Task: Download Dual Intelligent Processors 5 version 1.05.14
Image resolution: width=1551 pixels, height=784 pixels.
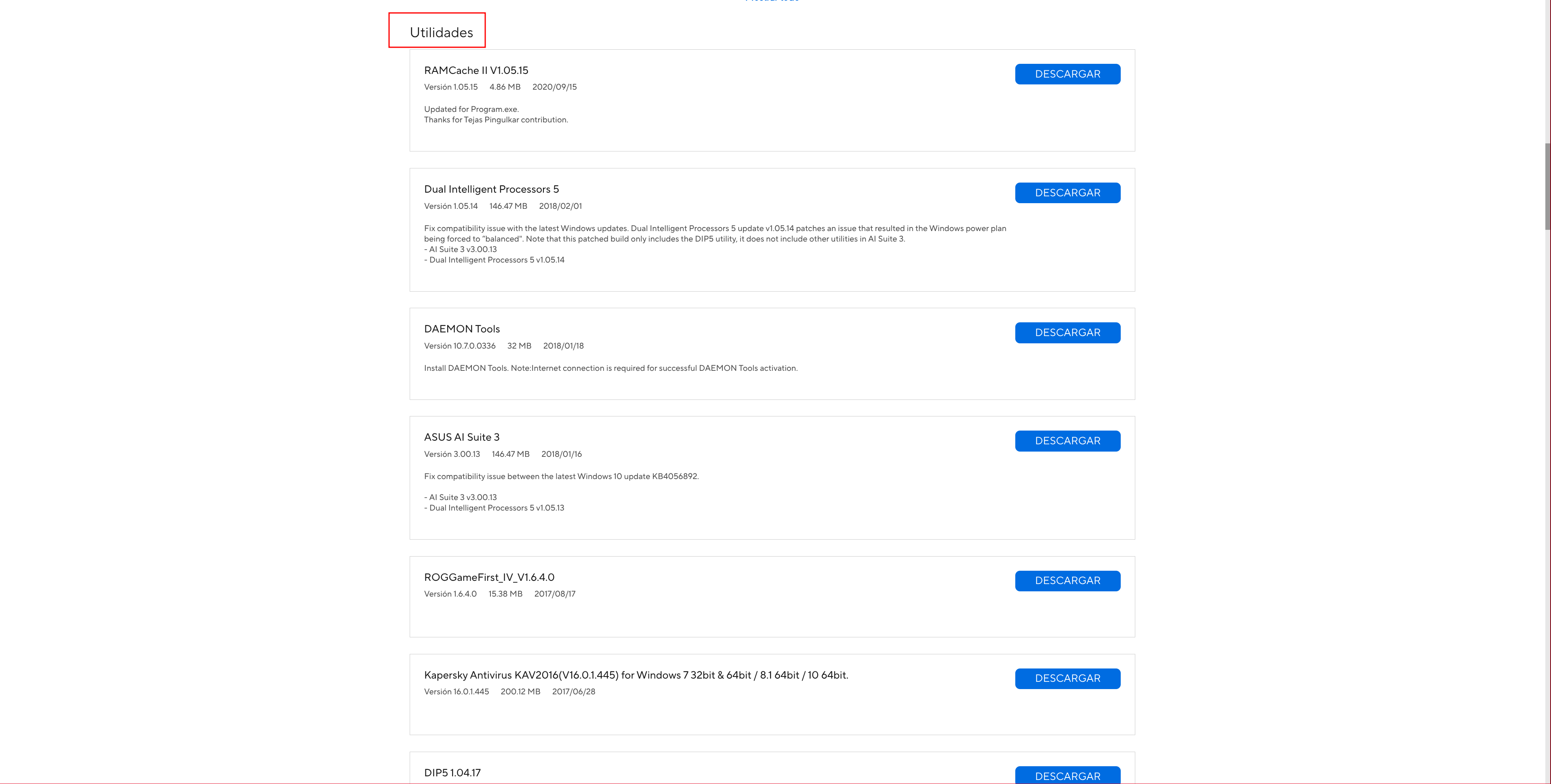Action: 1067,193
